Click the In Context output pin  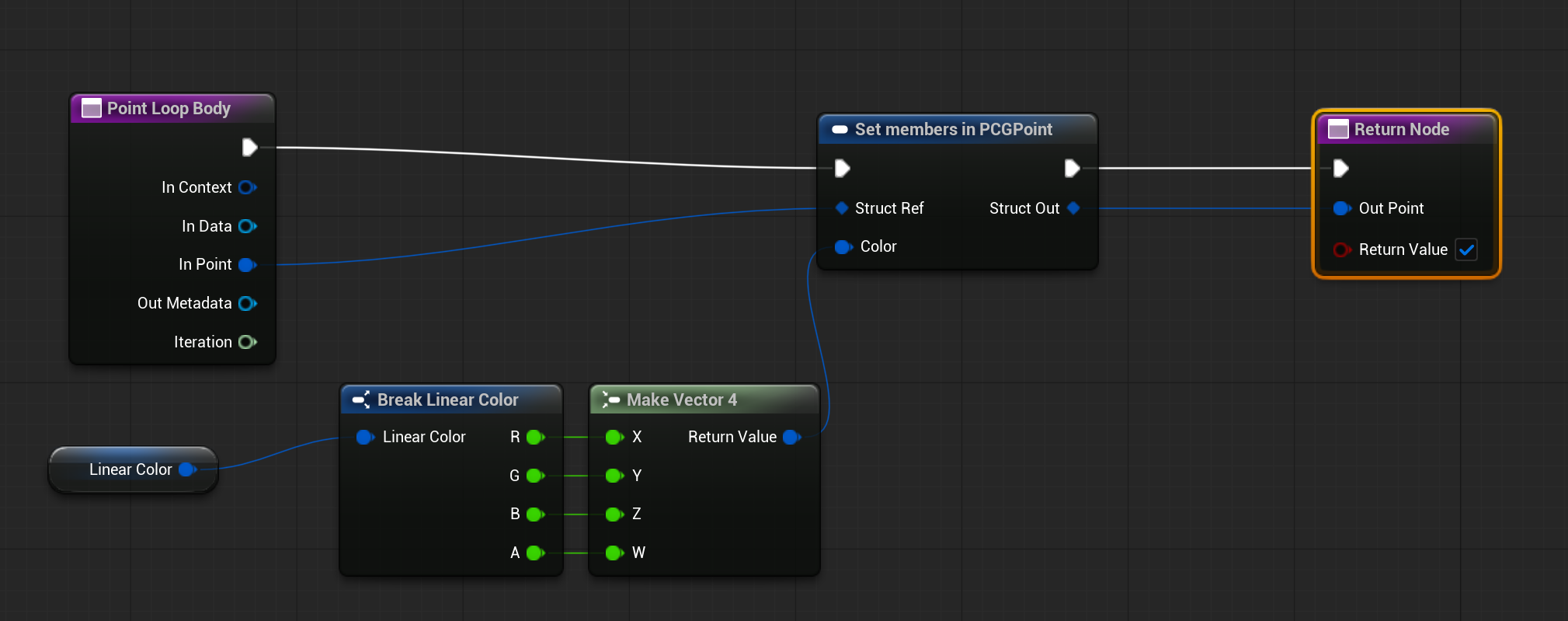coord(247,187)
